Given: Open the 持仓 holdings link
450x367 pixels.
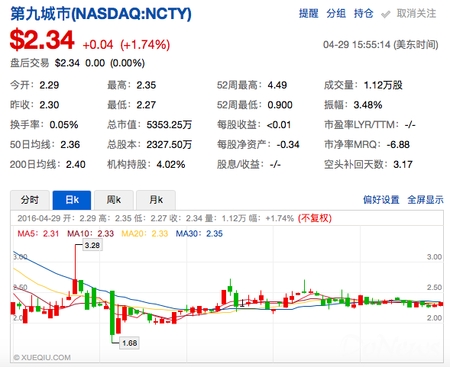Looking at the screenshot, I should point(364,14).
